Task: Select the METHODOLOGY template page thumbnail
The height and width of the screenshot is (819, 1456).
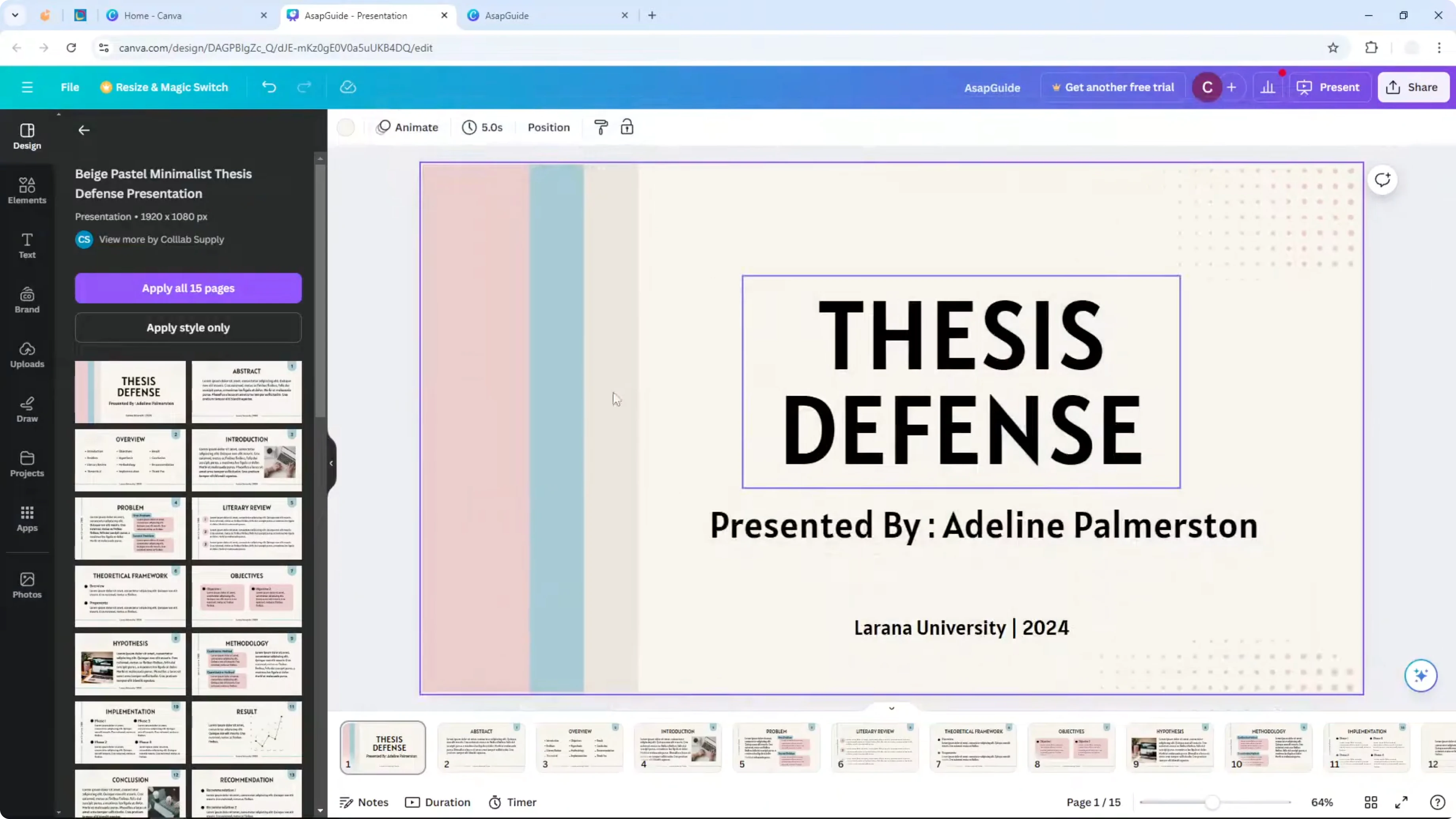Action: [x=246, y=664]
